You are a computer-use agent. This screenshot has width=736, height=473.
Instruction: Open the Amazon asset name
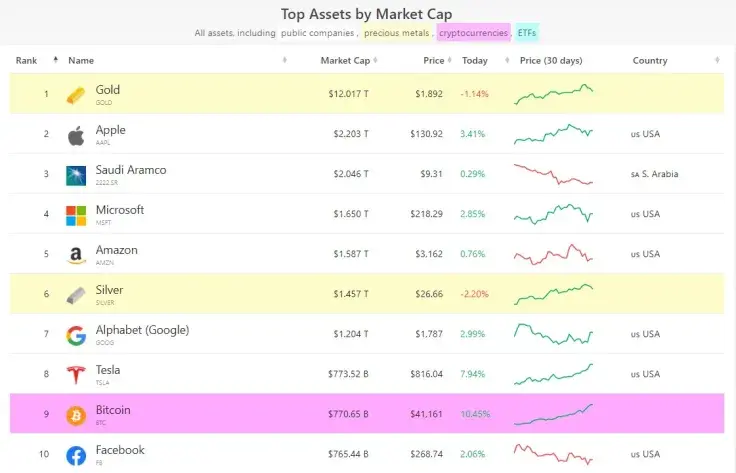(x=116, y=250)
